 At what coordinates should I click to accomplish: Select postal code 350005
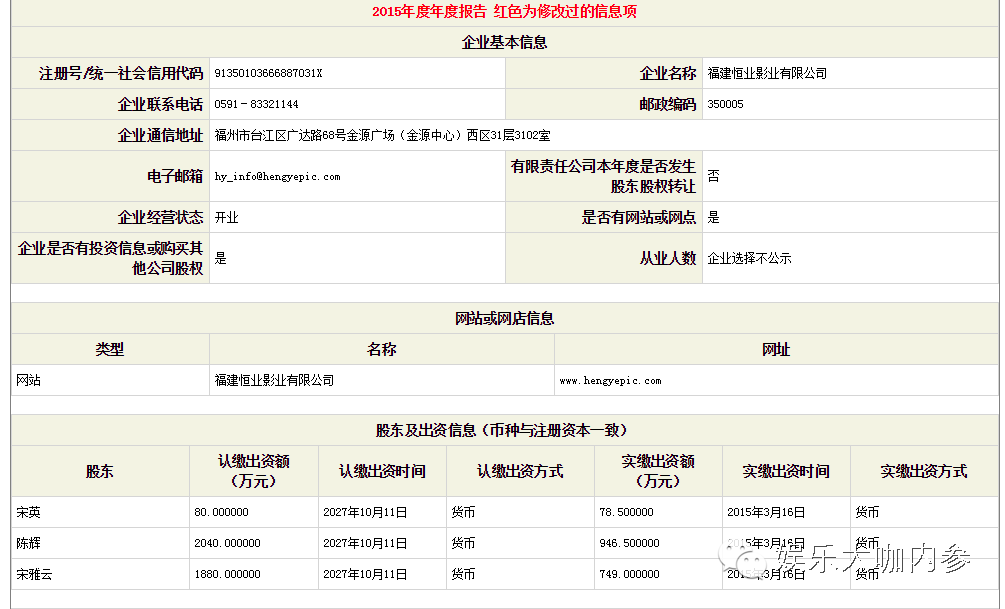(725, 104)
